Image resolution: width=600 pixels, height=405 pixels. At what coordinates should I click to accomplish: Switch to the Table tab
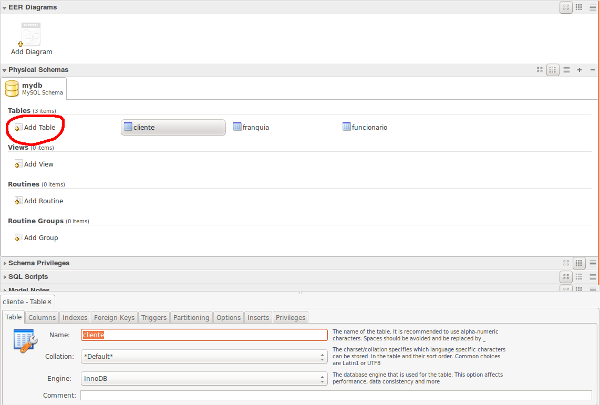(13, 317)
